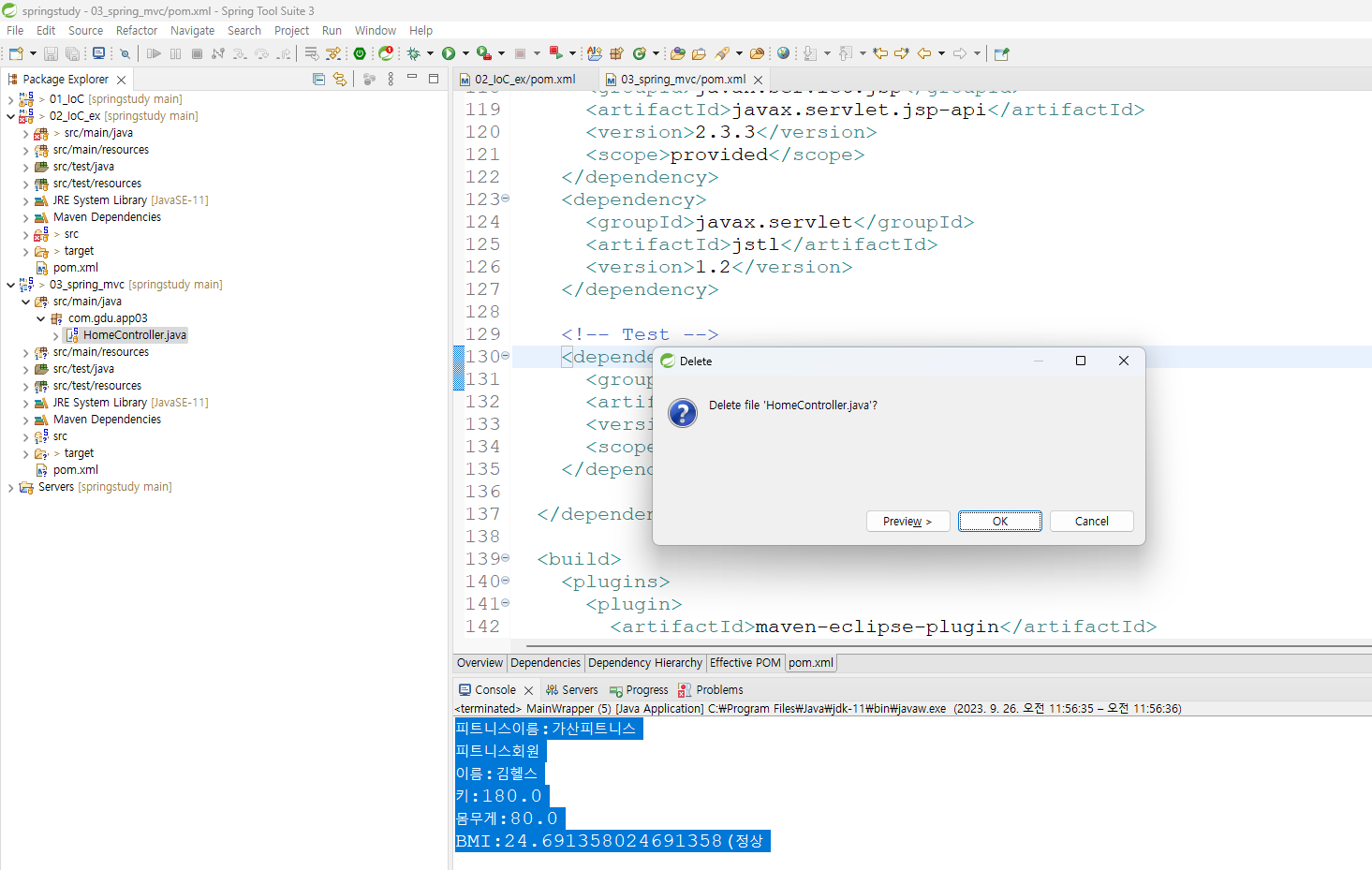The height and width of the screenshot is (870, 1372).
Task: Collapse the 02_IoC_ex project
Action: (11, 116)
